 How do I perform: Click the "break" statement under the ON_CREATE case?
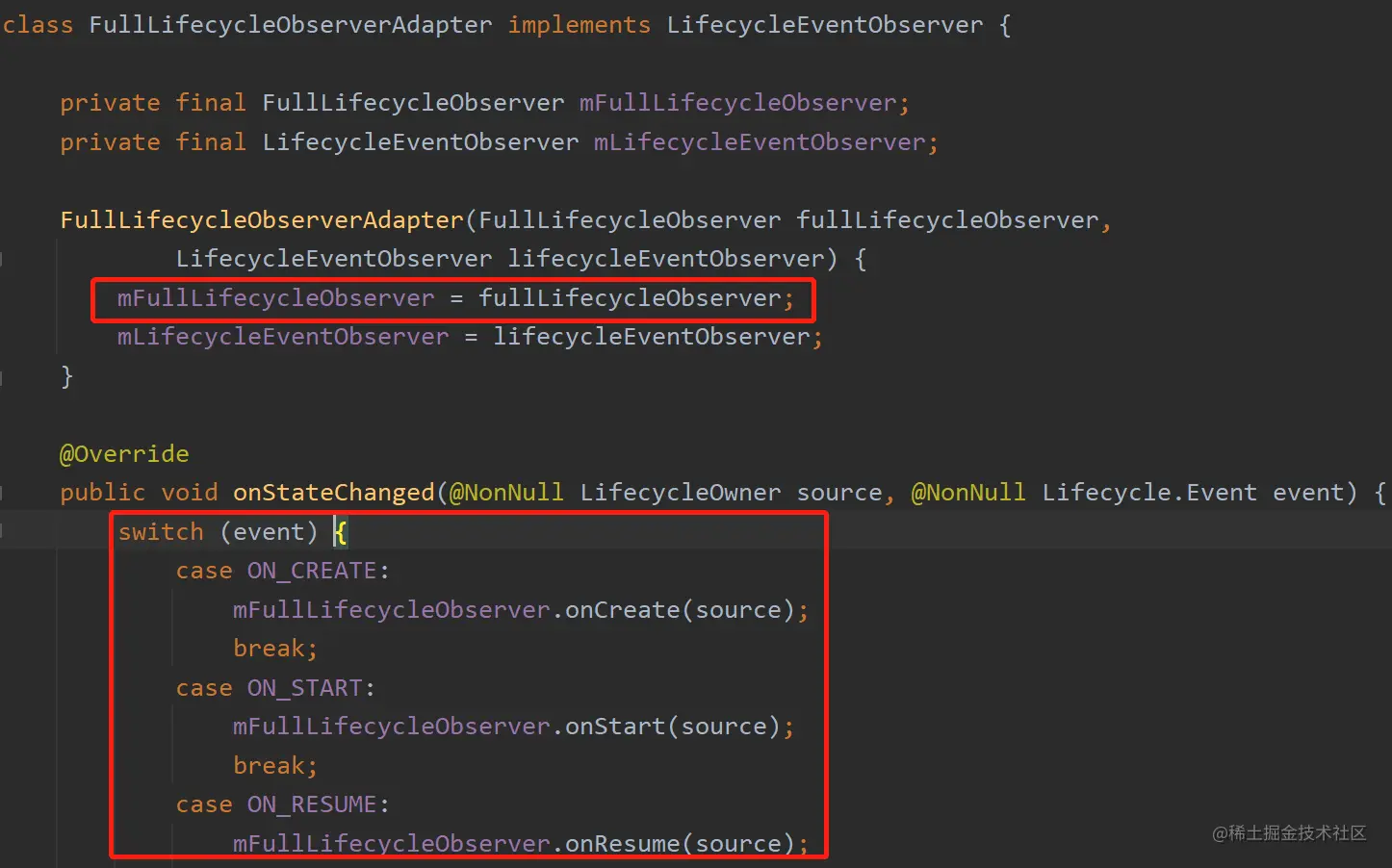pyautogui.click(x=269, y=649)
